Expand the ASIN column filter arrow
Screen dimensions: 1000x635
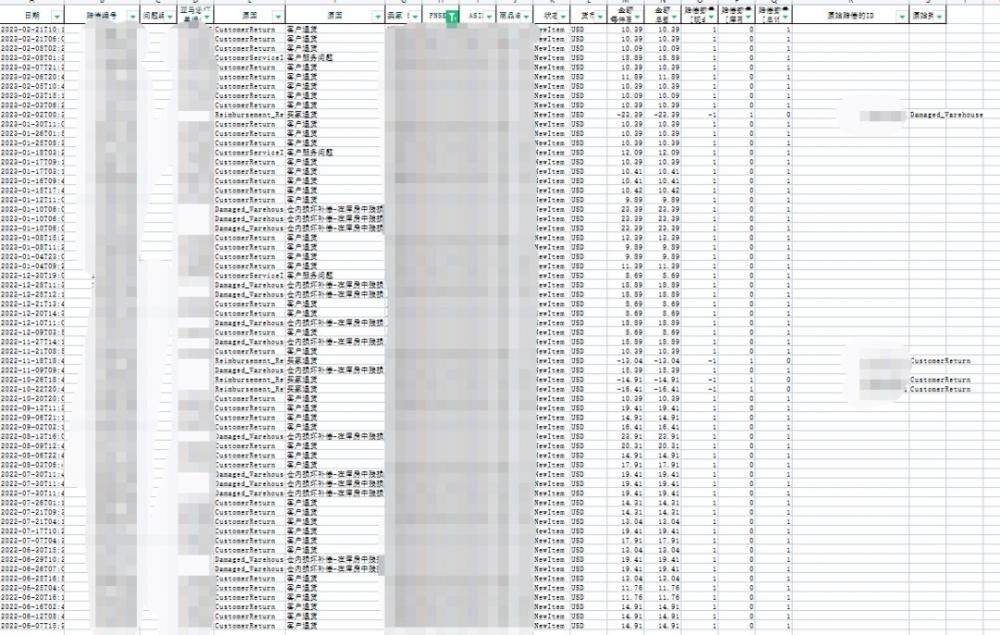490,17
